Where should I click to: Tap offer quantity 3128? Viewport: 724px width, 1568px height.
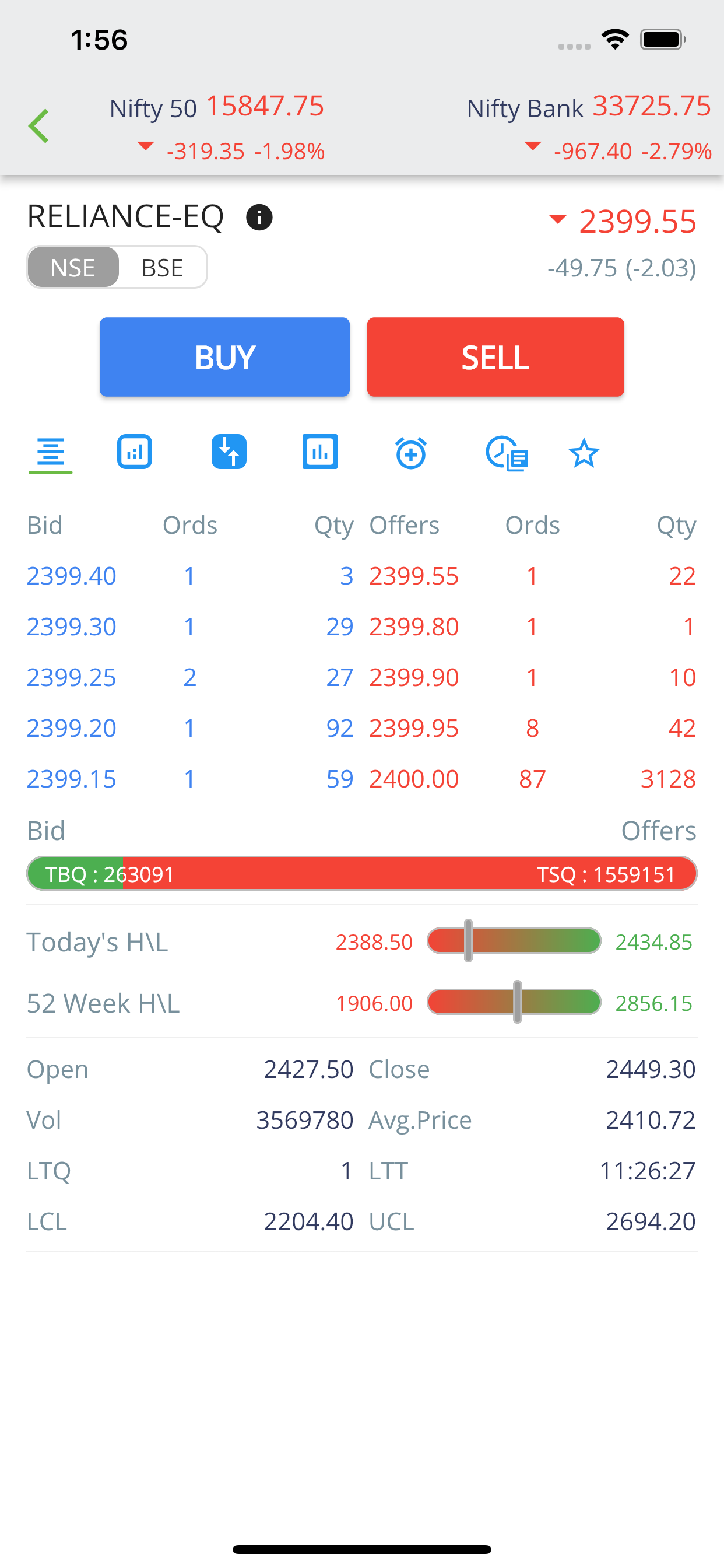tap(668, 779)
